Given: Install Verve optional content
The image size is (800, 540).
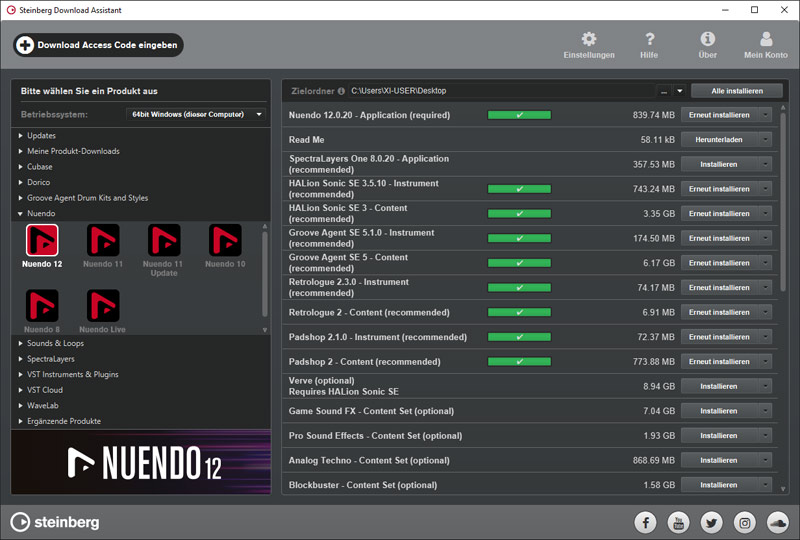Looking at the screenshot, I should coord(719,386).
